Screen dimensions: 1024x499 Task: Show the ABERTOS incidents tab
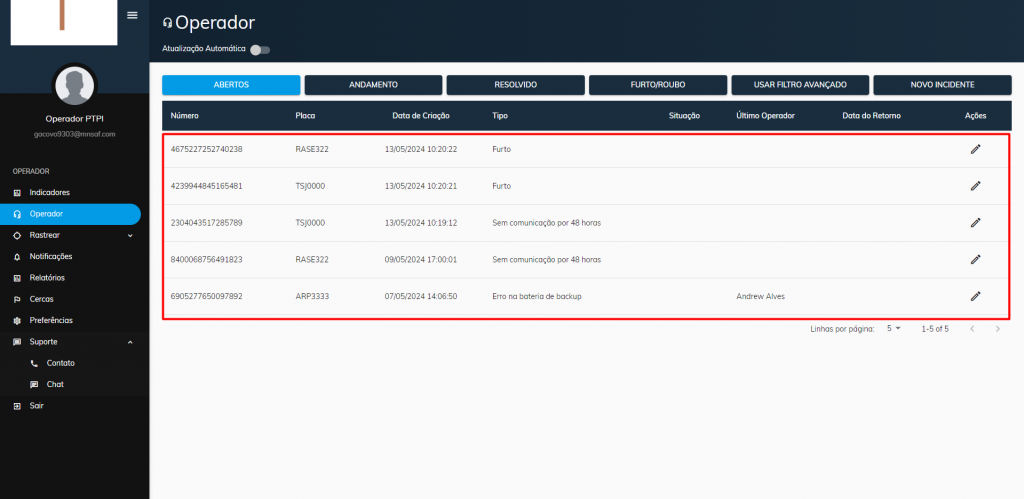[x=231, y=85]
